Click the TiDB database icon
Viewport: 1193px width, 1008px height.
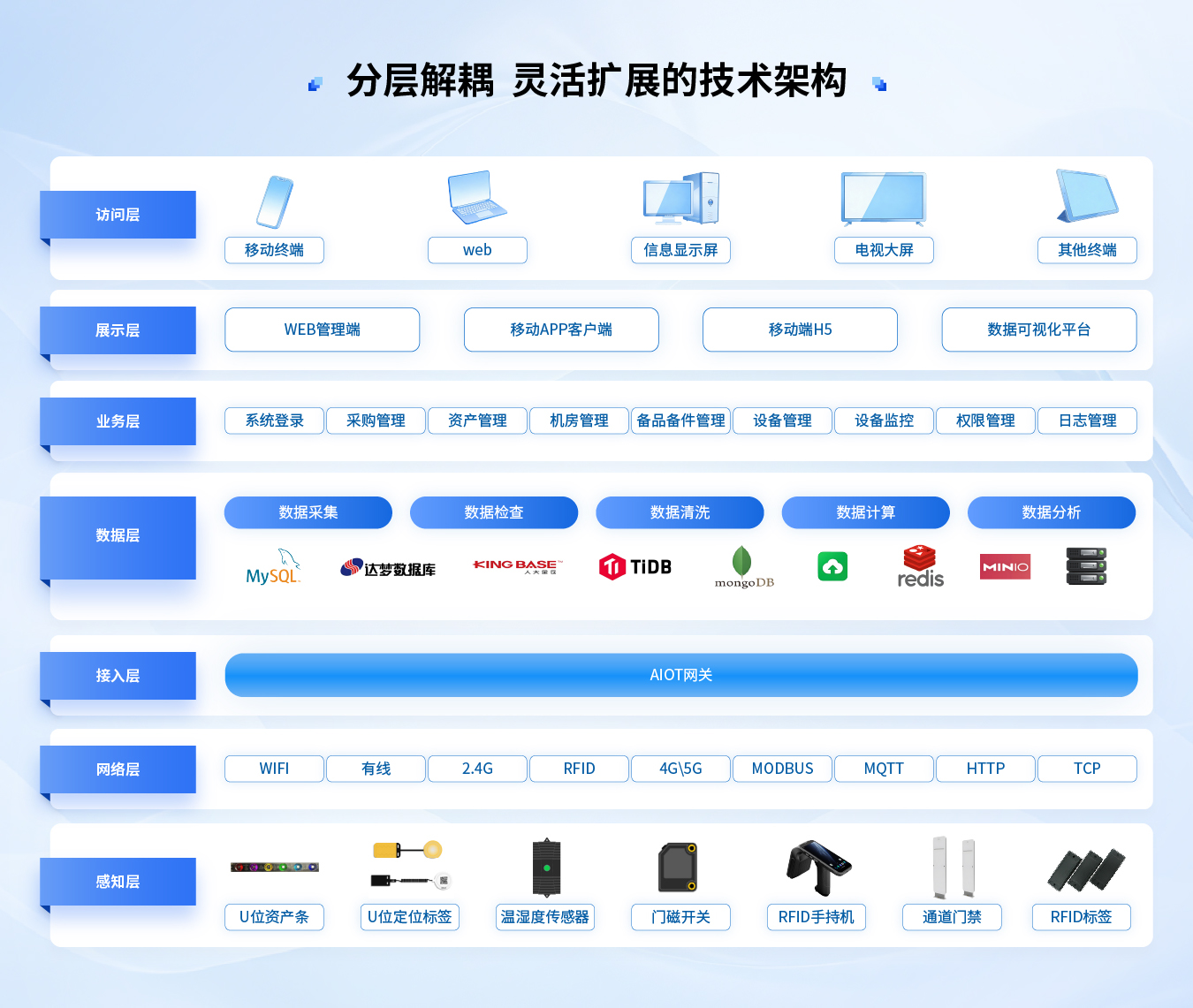(x=635, y=566)
